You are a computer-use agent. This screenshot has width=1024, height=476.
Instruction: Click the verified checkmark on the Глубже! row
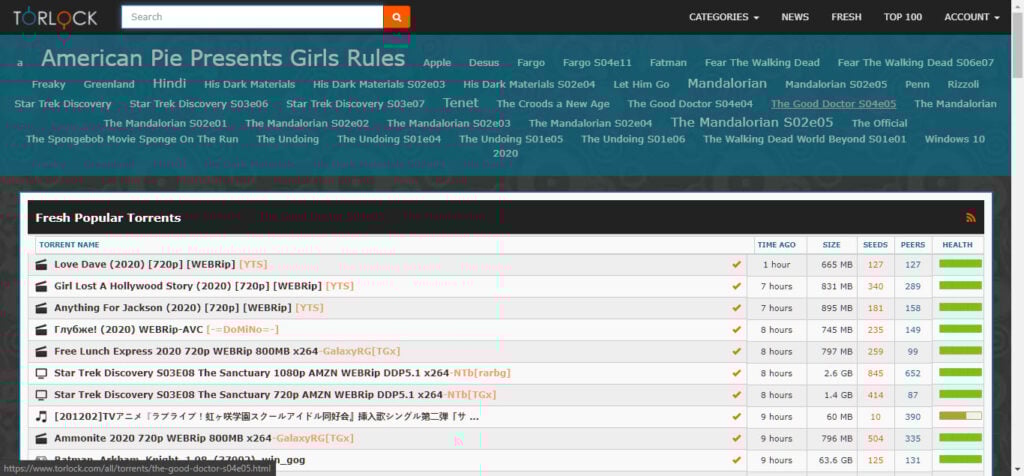click(x=737, y=330)
